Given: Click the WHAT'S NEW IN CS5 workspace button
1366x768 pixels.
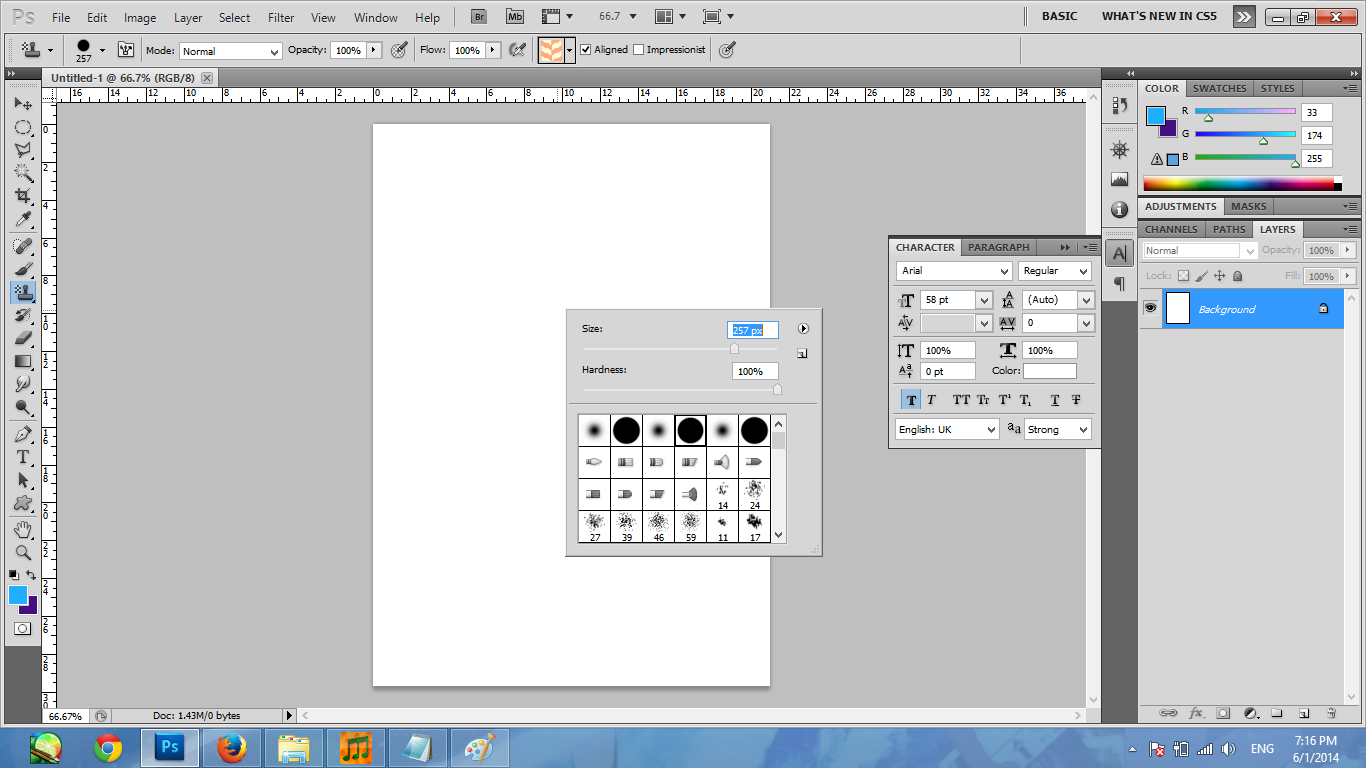Looking at the screenshot, I should 1159,16.
